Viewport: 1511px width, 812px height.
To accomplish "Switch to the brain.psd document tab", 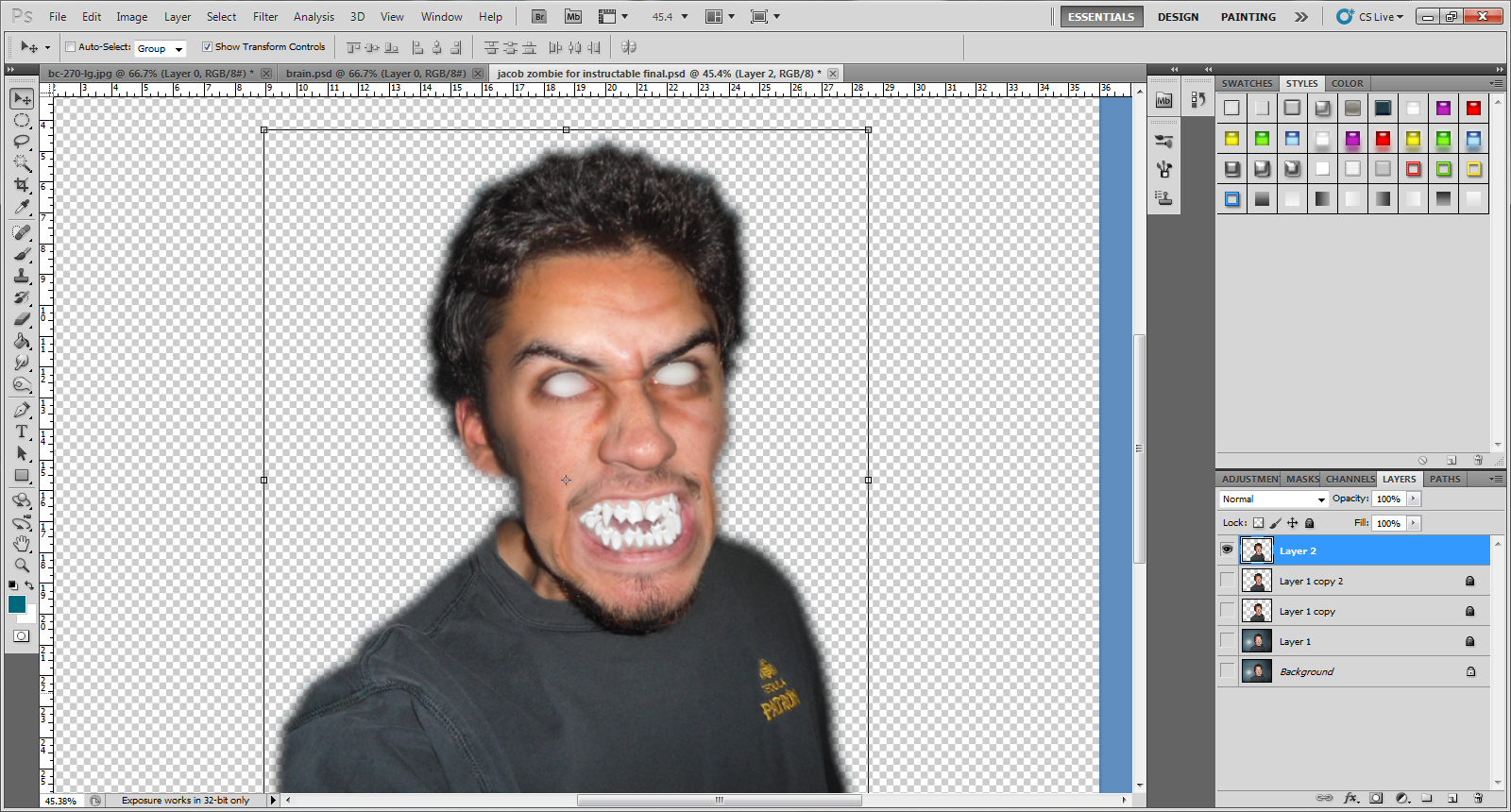I will [x=376, y=73].
